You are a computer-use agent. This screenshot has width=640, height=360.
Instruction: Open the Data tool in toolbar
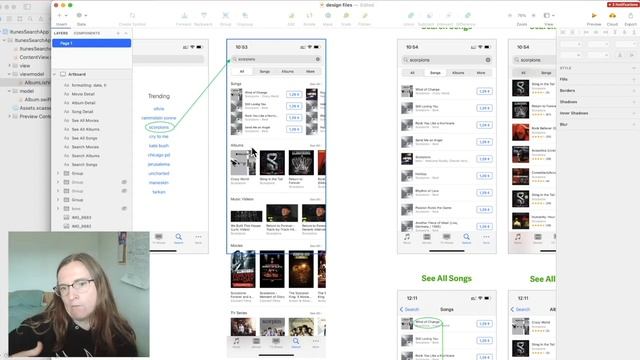79,16
